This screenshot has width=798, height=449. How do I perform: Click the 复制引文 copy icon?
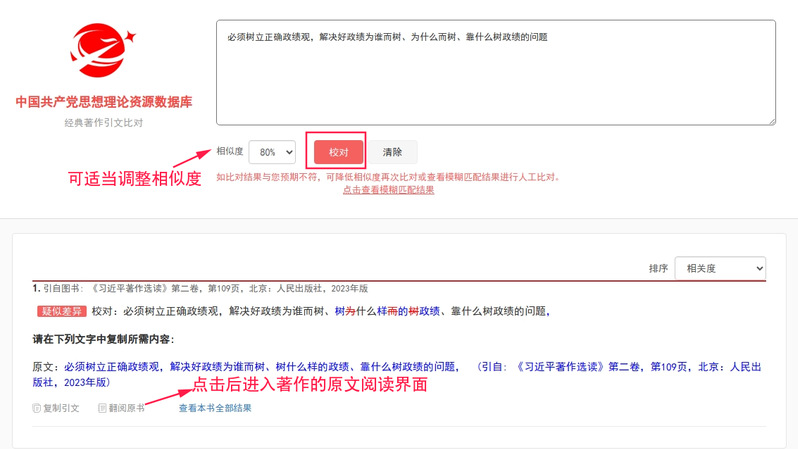pyautogui.click(x=38, y=408)
